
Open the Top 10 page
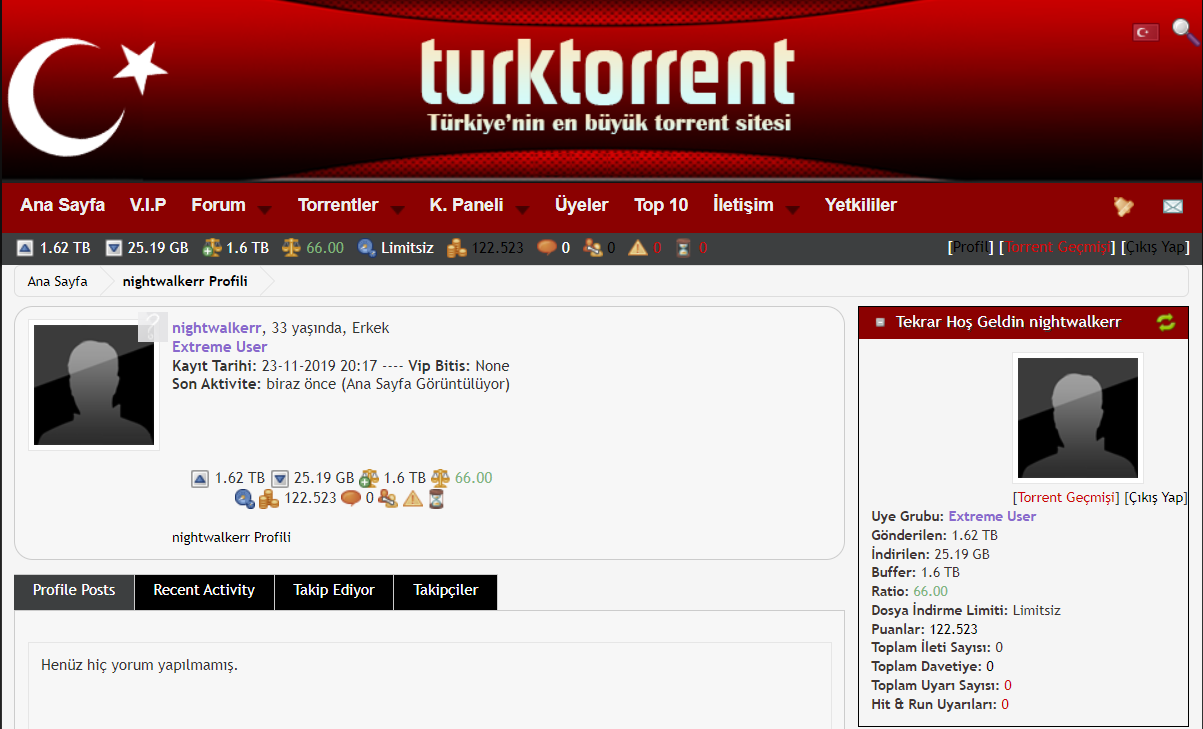click(661, 205)
